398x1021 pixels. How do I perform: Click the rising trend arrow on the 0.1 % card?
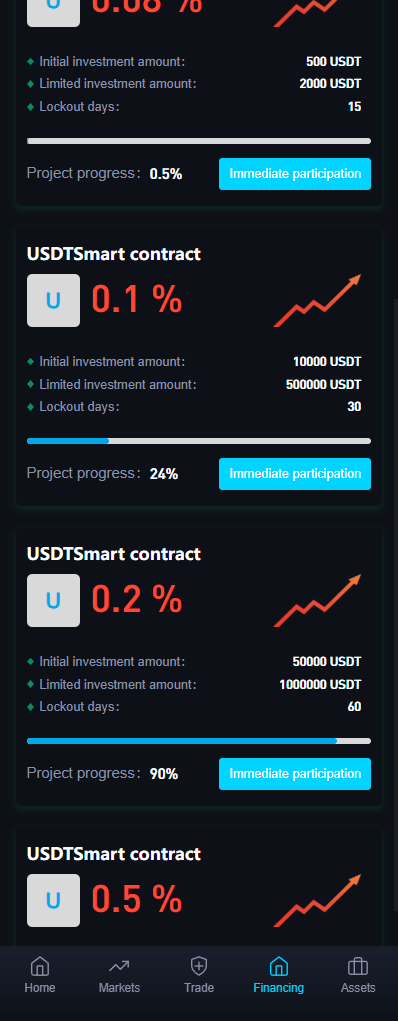(x=317, y=300)
